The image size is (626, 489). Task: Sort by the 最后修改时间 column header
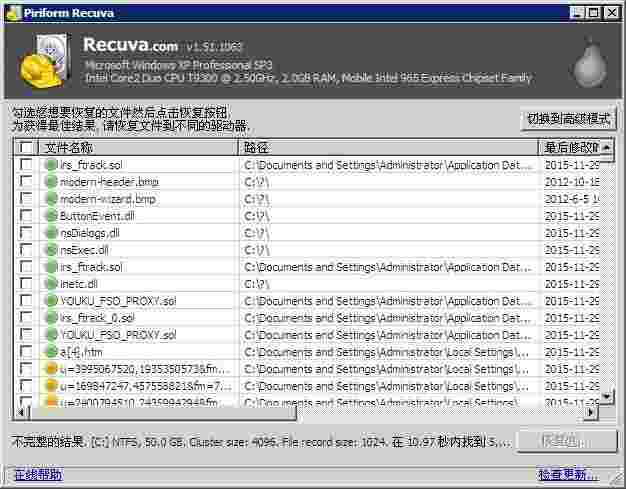569,148
